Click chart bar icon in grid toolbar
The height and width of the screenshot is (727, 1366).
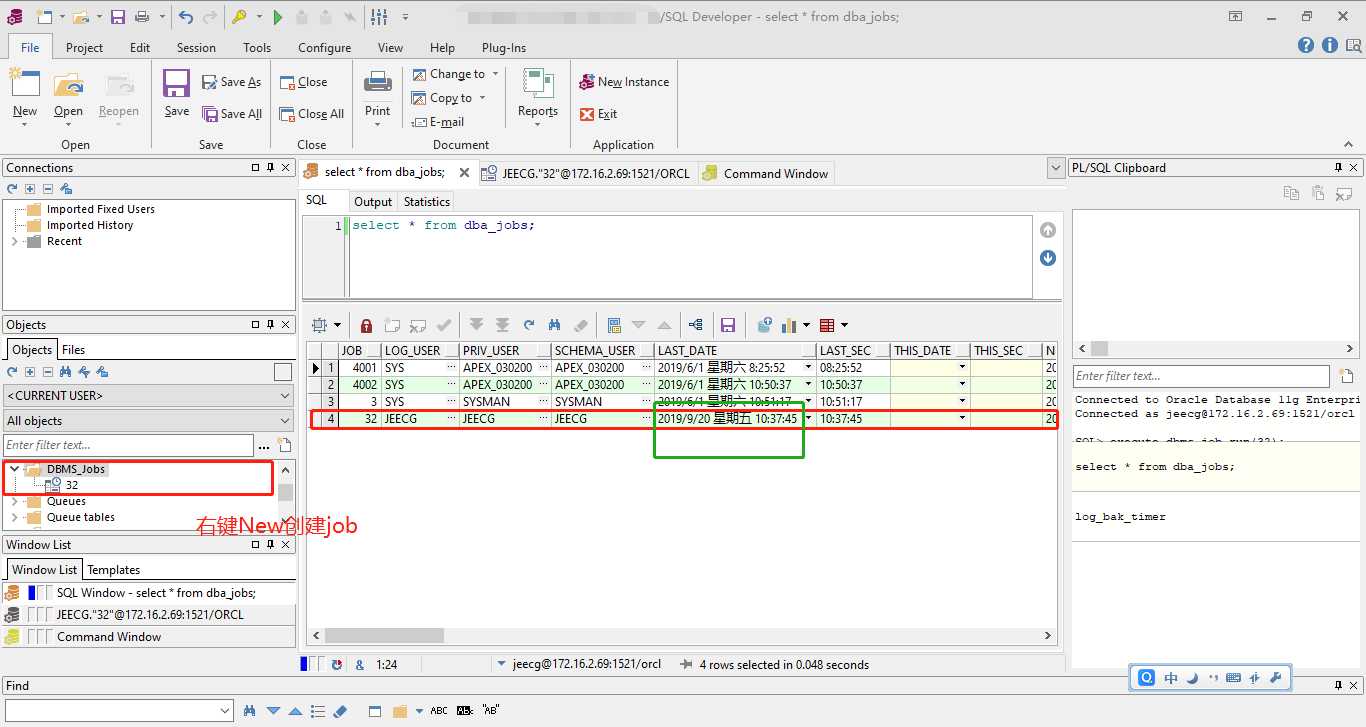(791, 325)
